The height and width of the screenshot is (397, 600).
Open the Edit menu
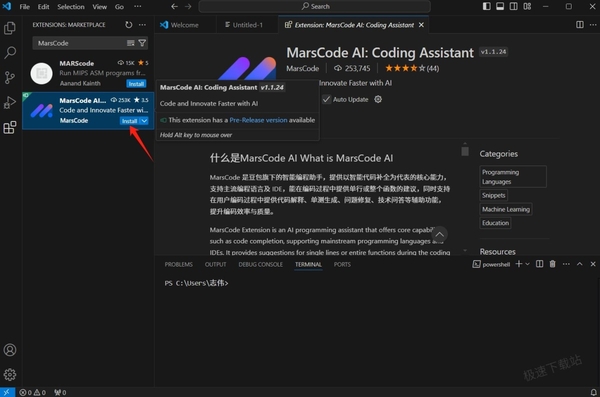tap(43, 7)
